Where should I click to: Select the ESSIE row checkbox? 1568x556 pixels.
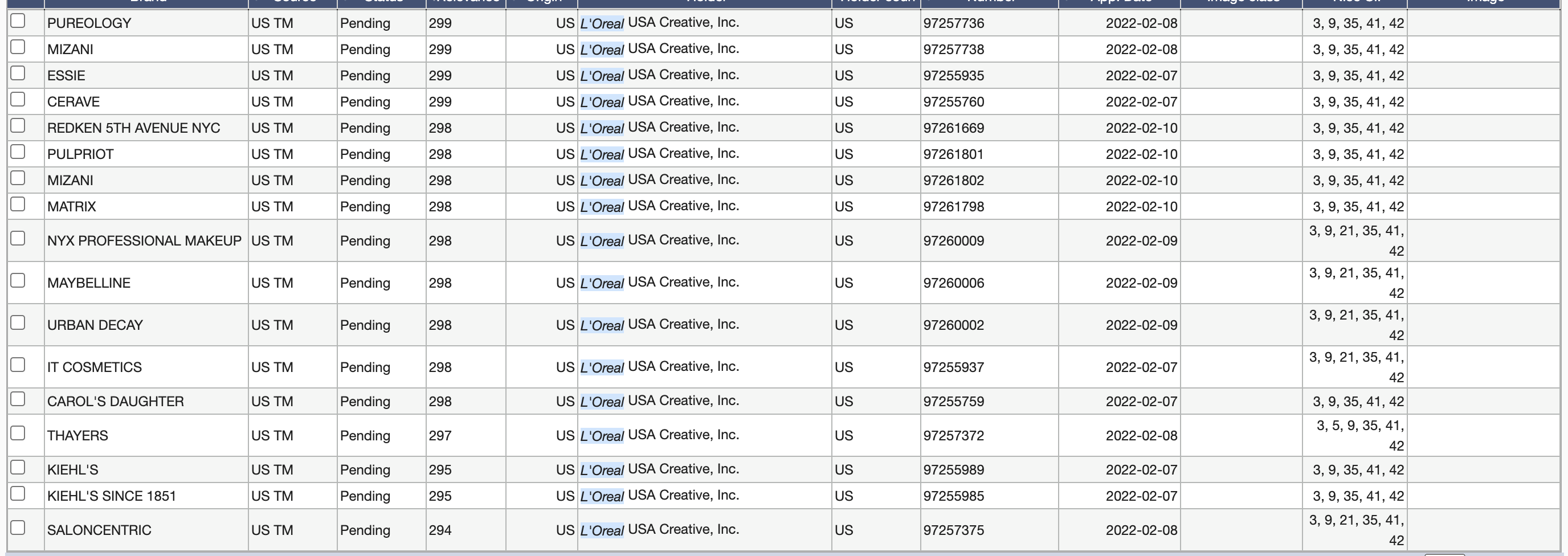click(18, 73)
